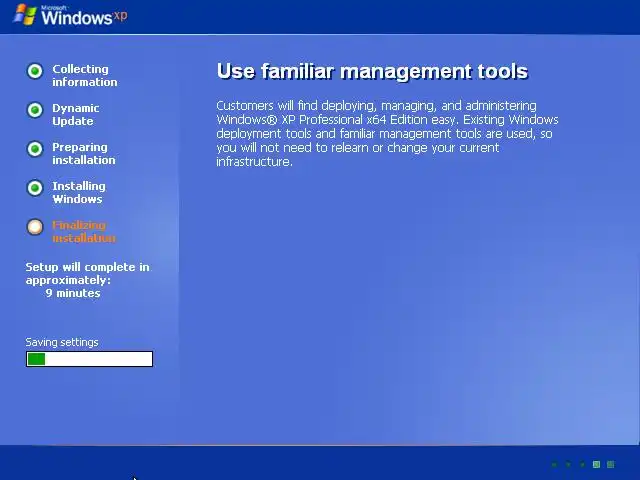Click the green bullet beside Dynamic Update
The image size is (640, 480).
coord(35,110)
